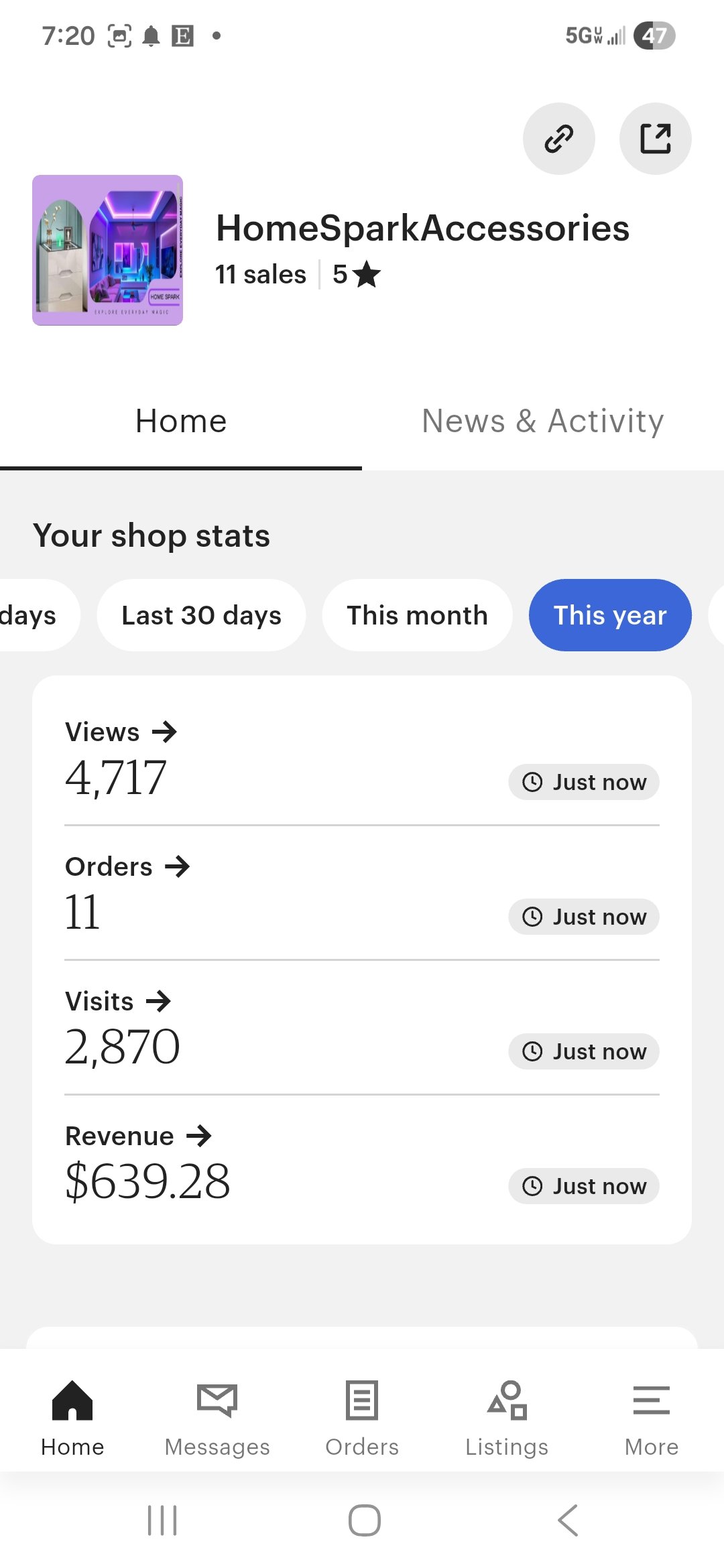Open the Visits stat link
Image resolution: width=724 pixels, height=1568 pixels.
point(118,1001)
